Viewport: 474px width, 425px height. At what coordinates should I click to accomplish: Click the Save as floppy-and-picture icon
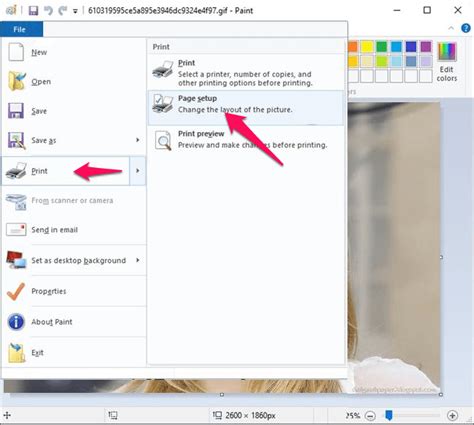[16, 140]
